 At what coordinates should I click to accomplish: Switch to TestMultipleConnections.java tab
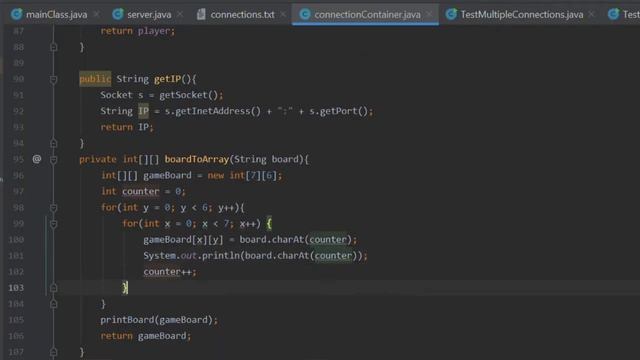pos(522,15)
